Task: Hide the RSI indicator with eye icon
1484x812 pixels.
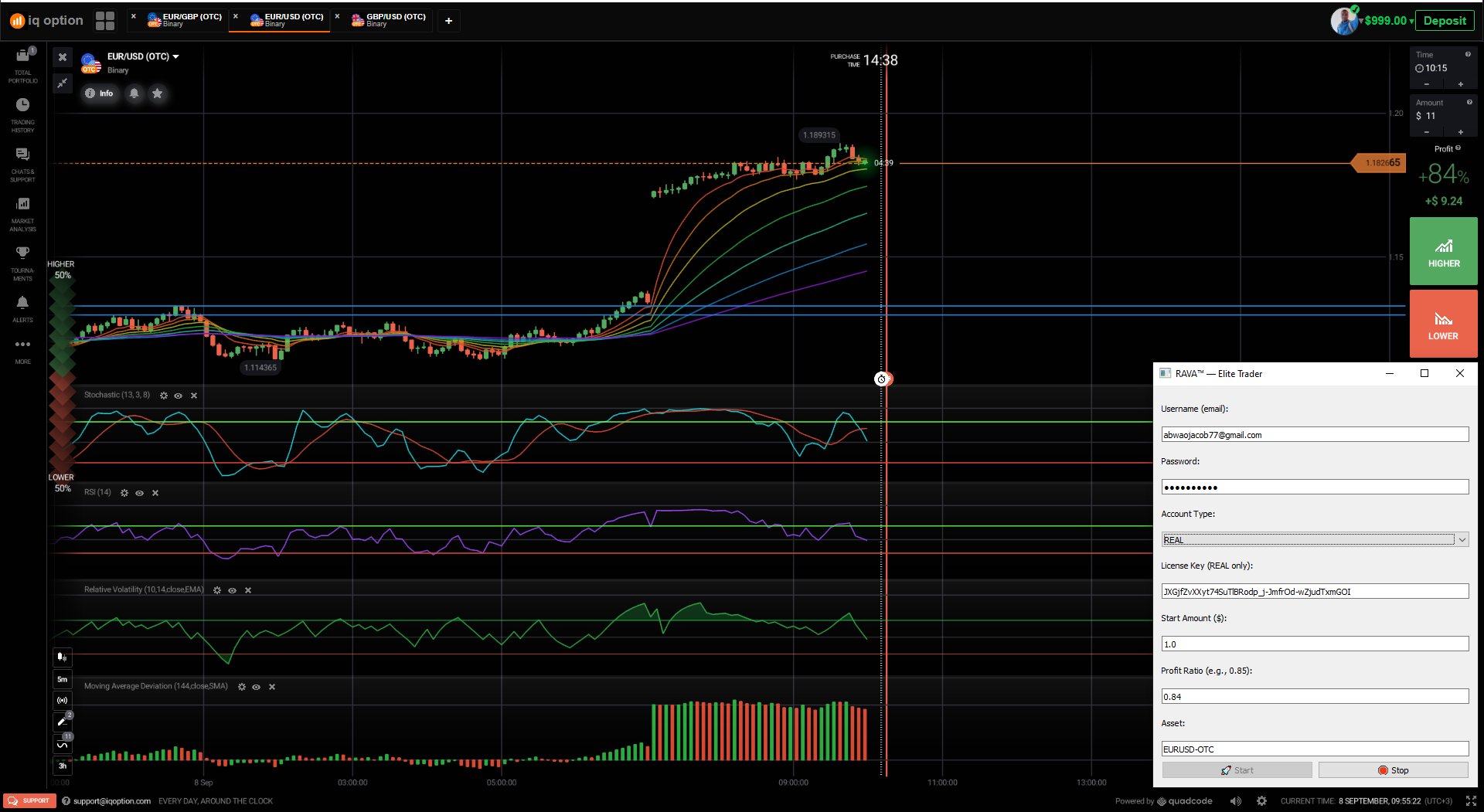Action: click(x=140, y=493)
